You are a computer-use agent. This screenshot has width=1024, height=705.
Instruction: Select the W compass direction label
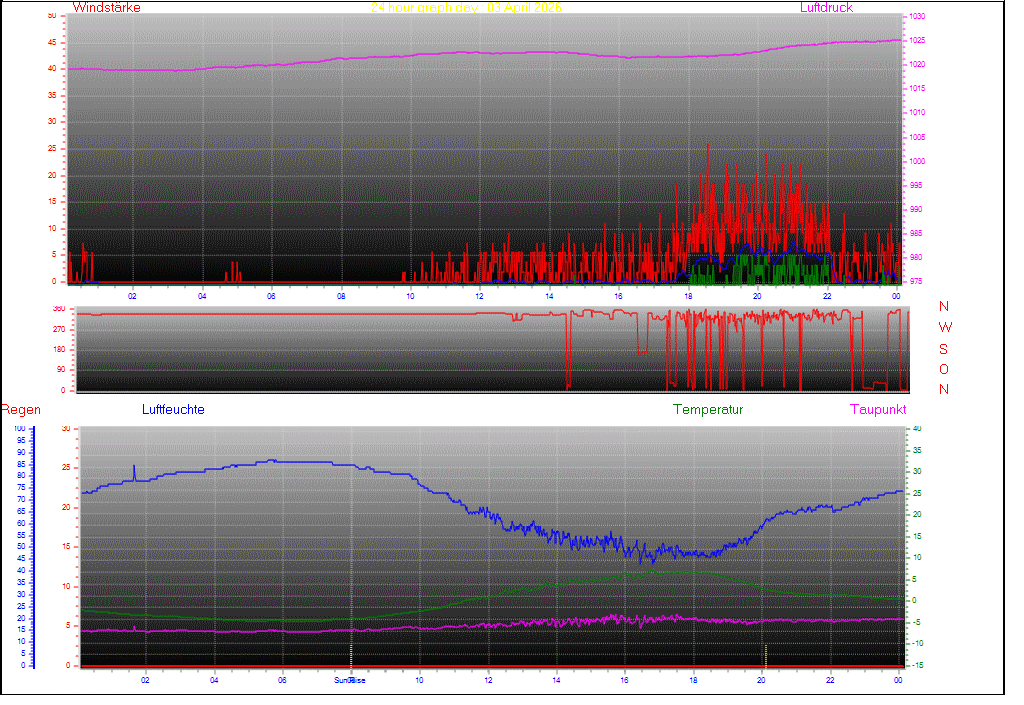coord(945,328)
